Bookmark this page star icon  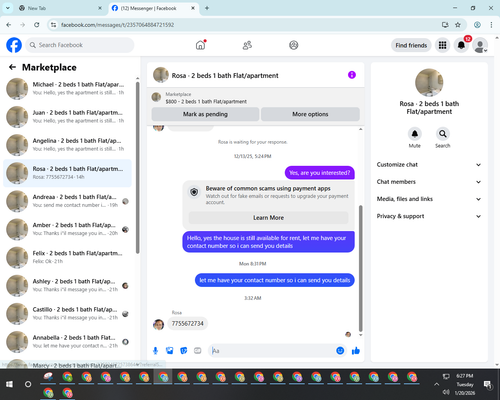pyautogui.click(x=458, y=25)
